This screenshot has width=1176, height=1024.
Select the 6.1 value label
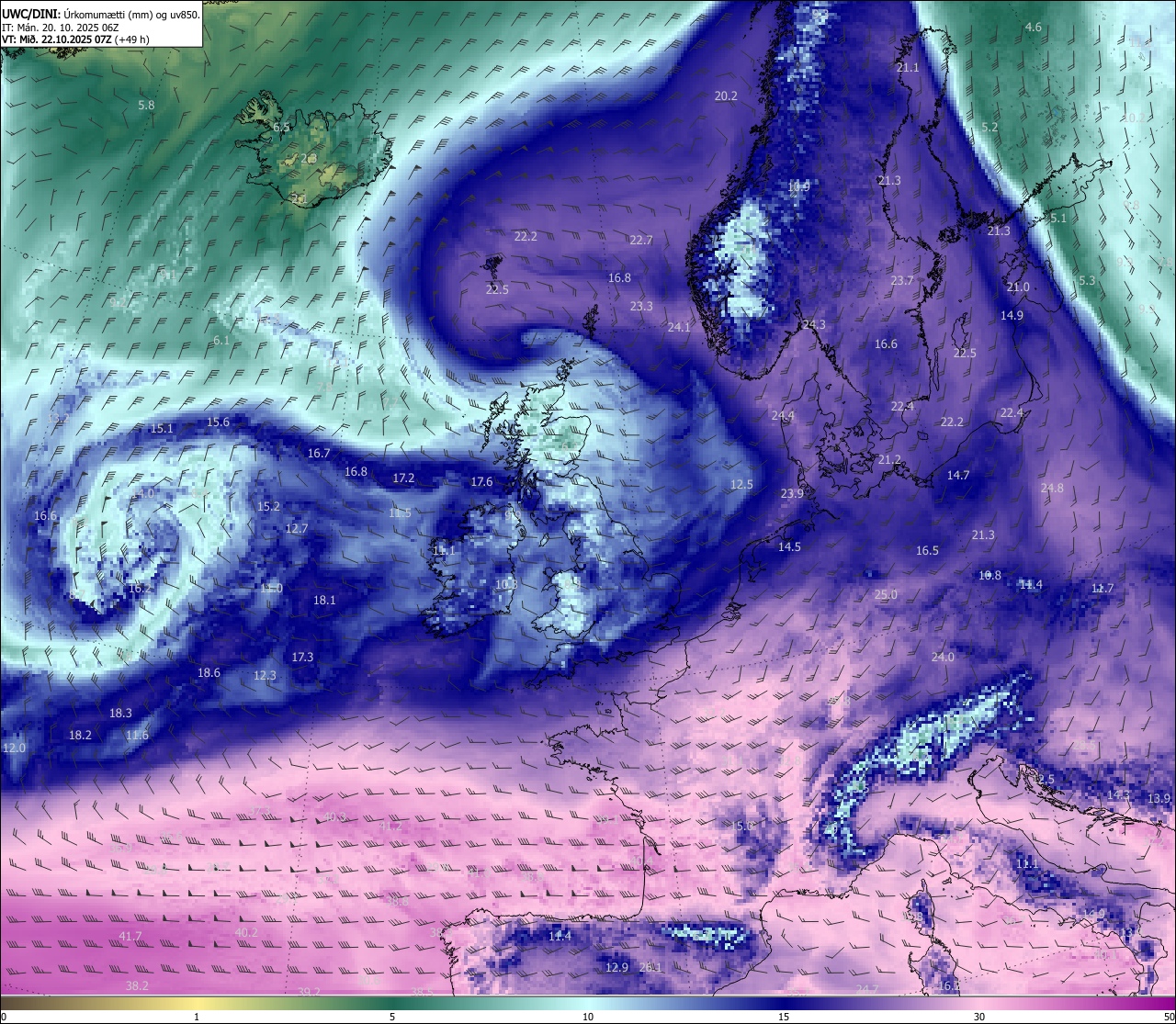[x=221, y=341]
